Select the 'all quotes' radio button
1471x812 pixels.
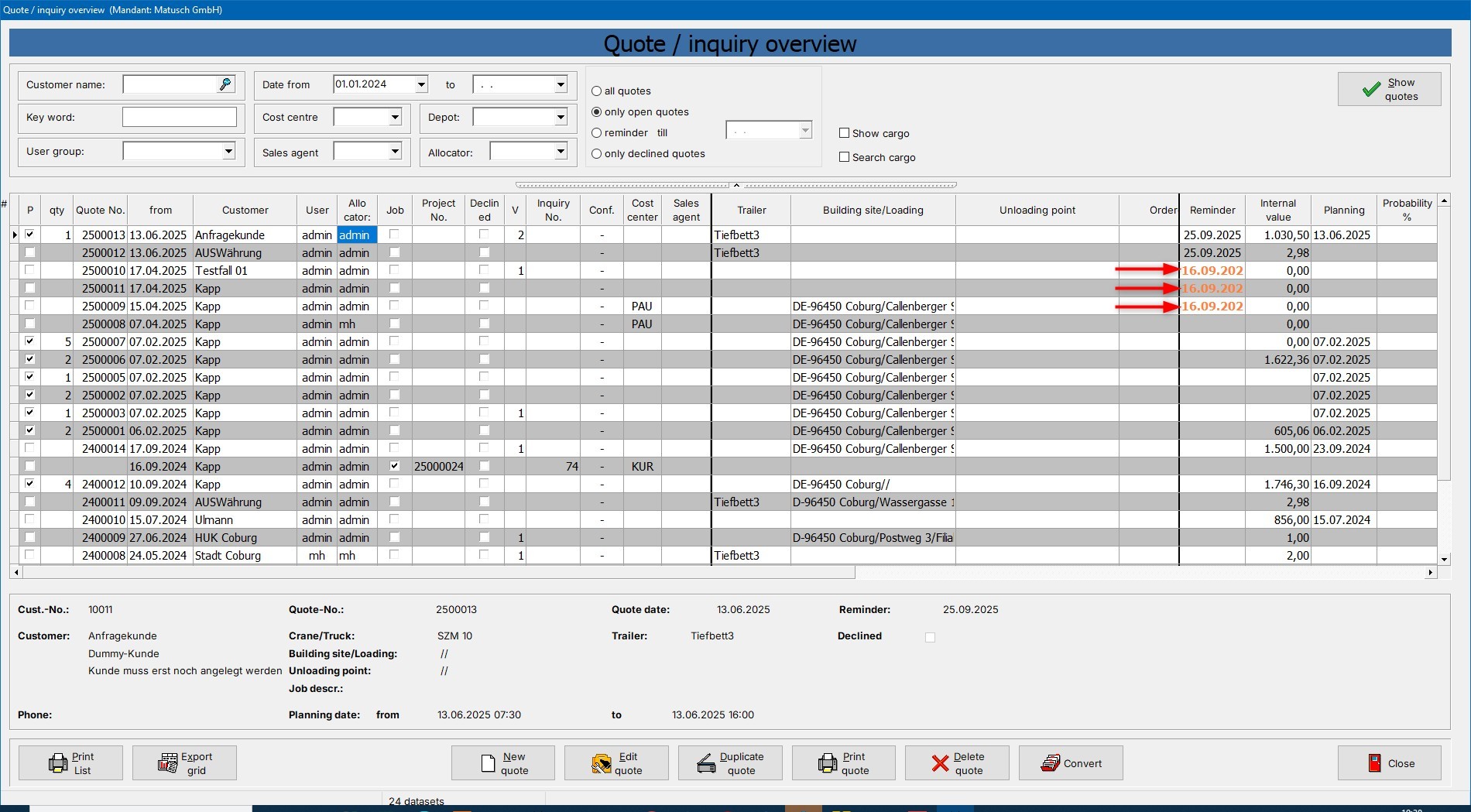(x=597, y=91)
